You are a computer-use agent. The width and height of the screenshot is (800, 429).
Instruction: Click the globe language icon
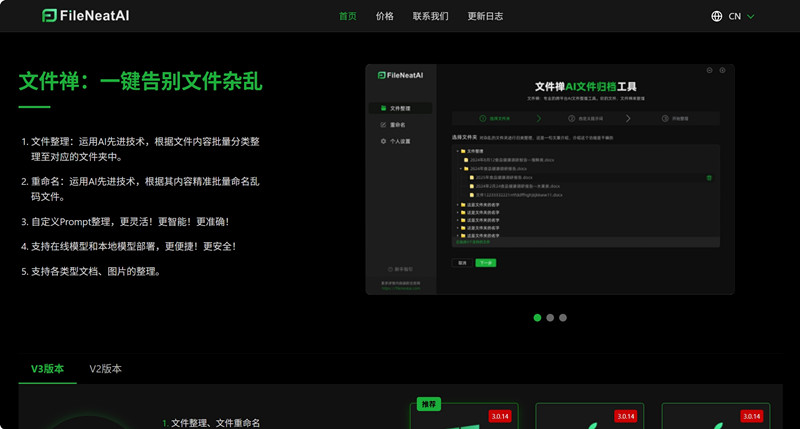[x=717, y=16]
